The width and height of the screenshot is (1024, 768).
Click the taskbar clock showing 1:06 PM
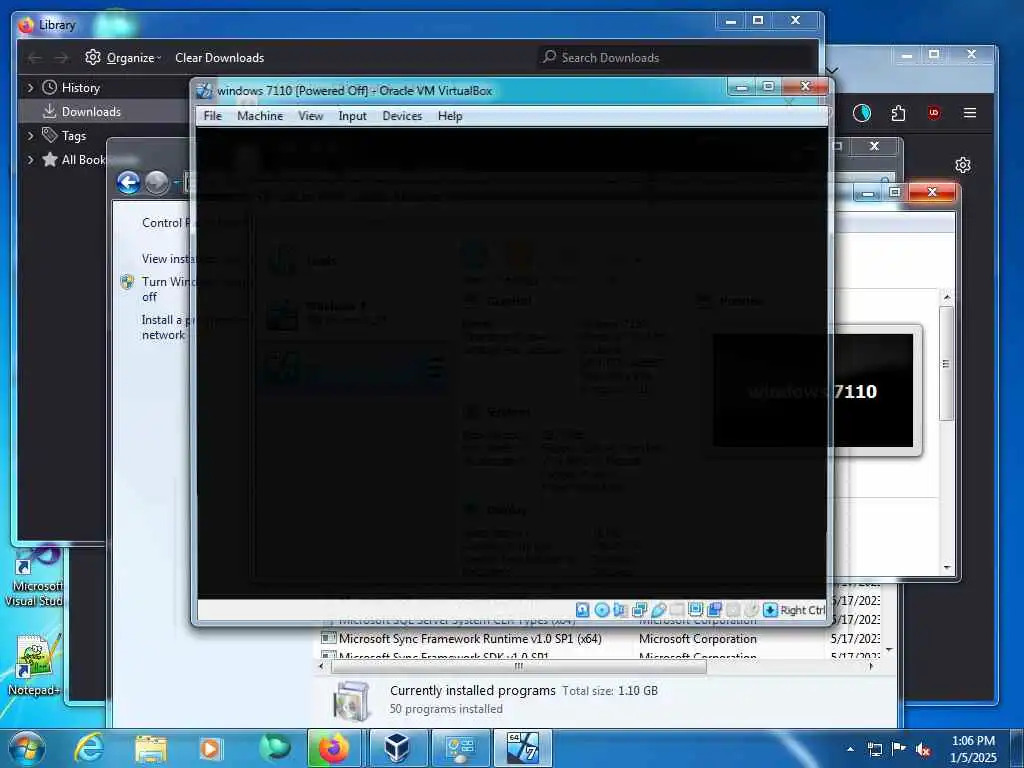click(x=973, y=749)
